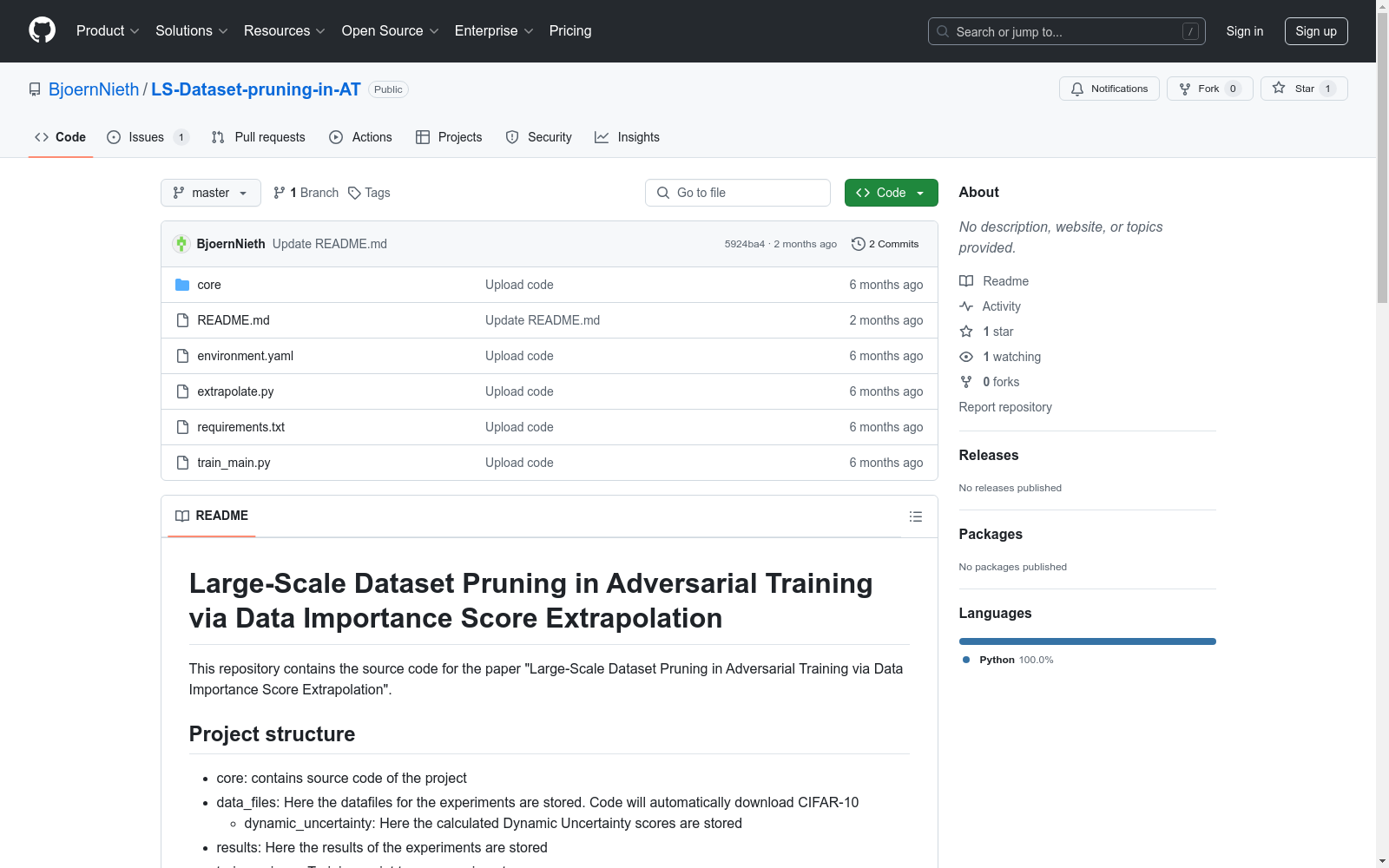Switch to the Security tab
The image size is (1389, 868).
coord(539,137)
